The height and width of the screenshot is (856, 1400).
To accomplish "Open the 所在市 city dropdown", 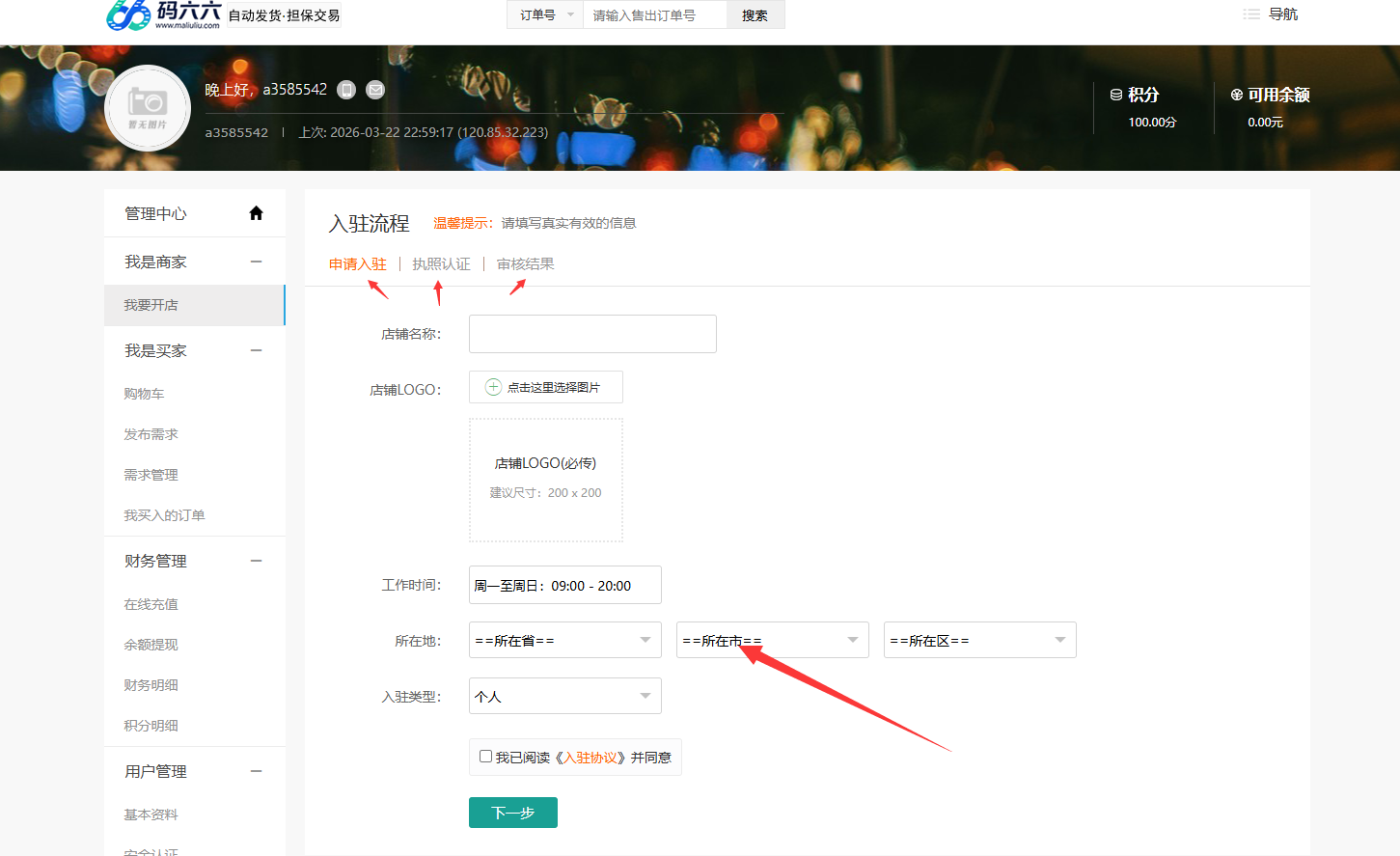I will (x=772, y=640).
